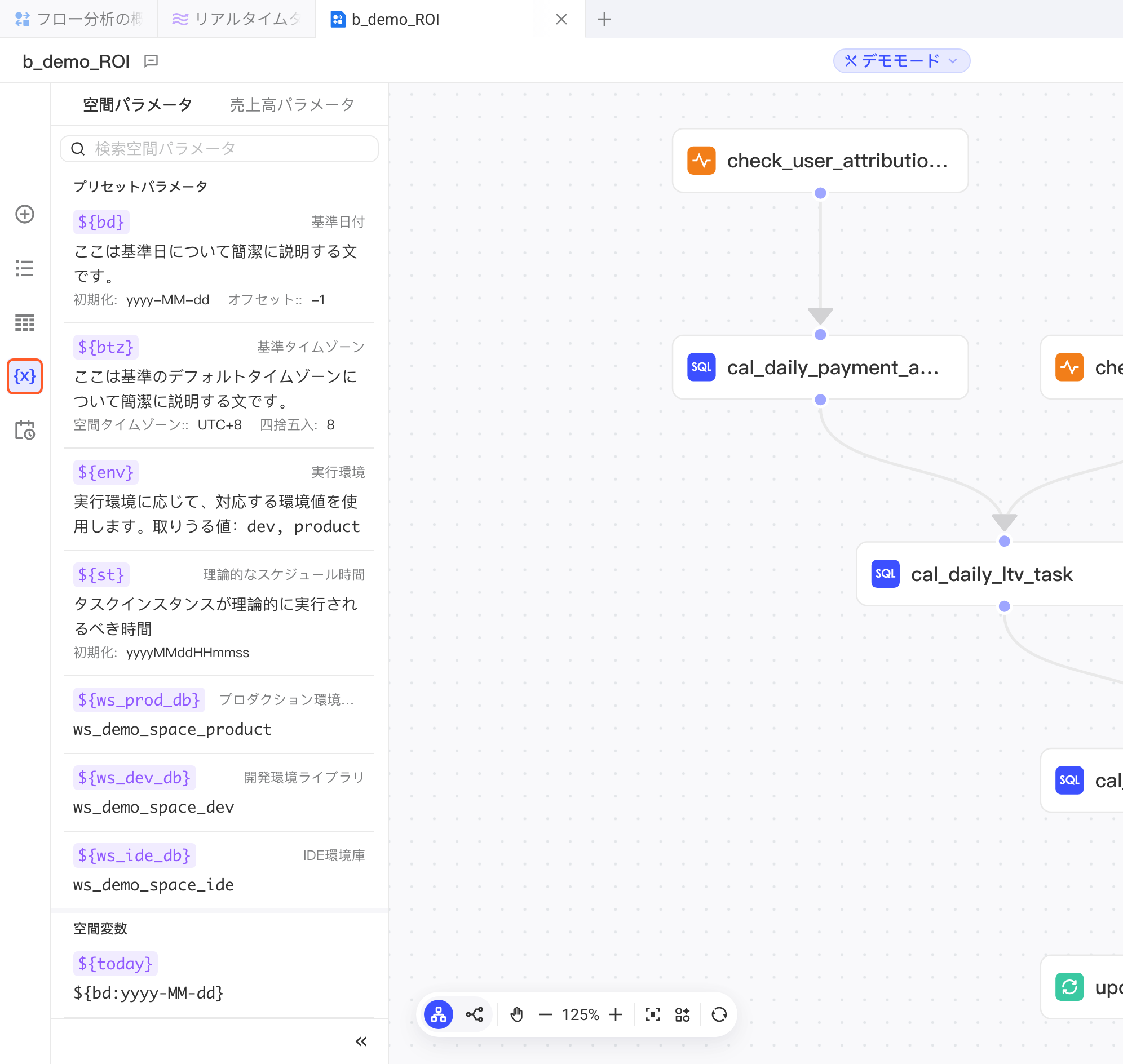This screenshot has width=1123, height=1064.
Task: Switch to 売上高パラメータ tab
Action: [291, 104]
